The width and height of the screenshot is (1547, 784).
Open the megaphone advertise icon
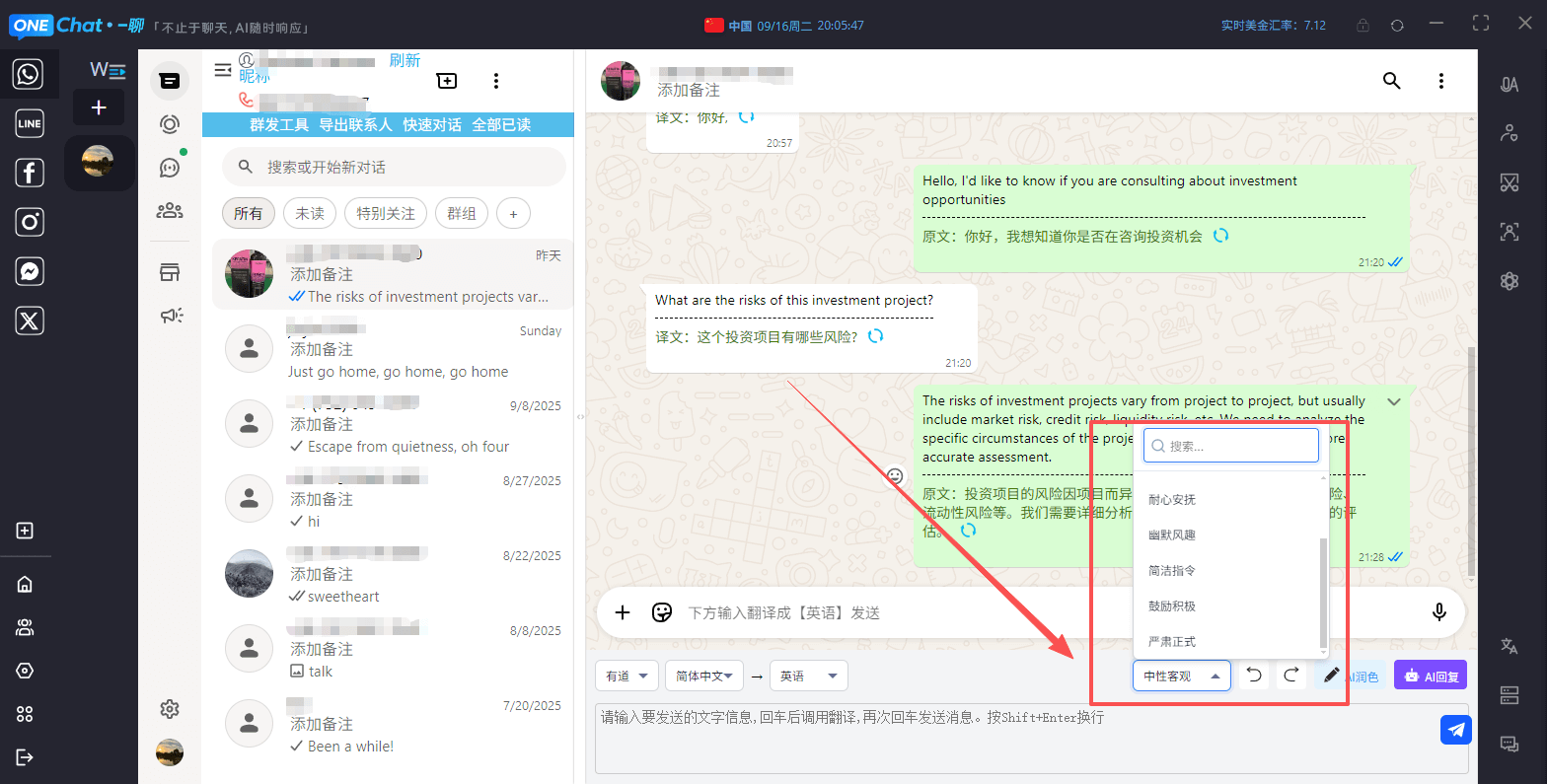[x=171, y=316]
